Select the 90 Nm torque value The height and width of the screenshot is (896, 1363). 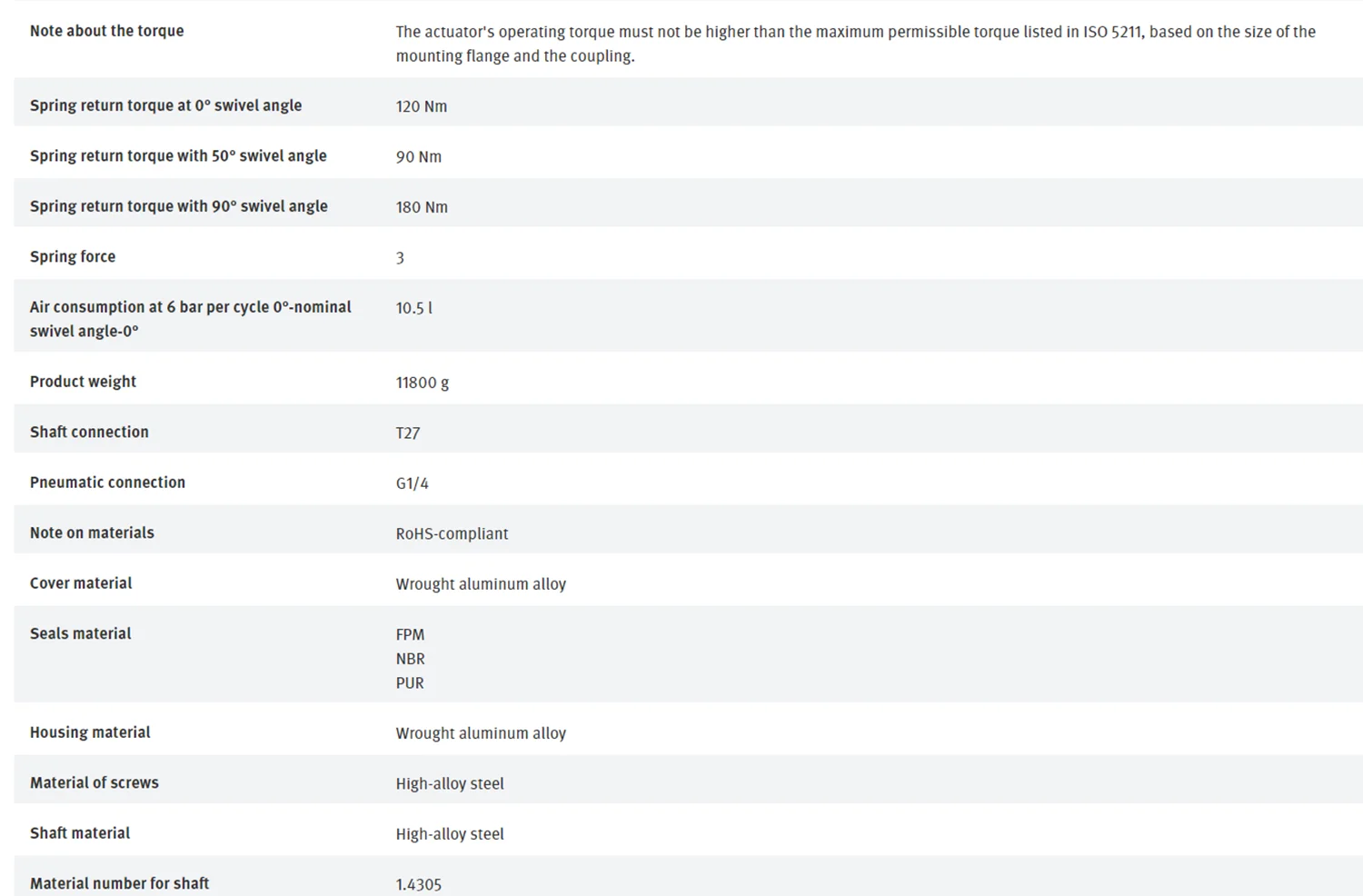418,157
